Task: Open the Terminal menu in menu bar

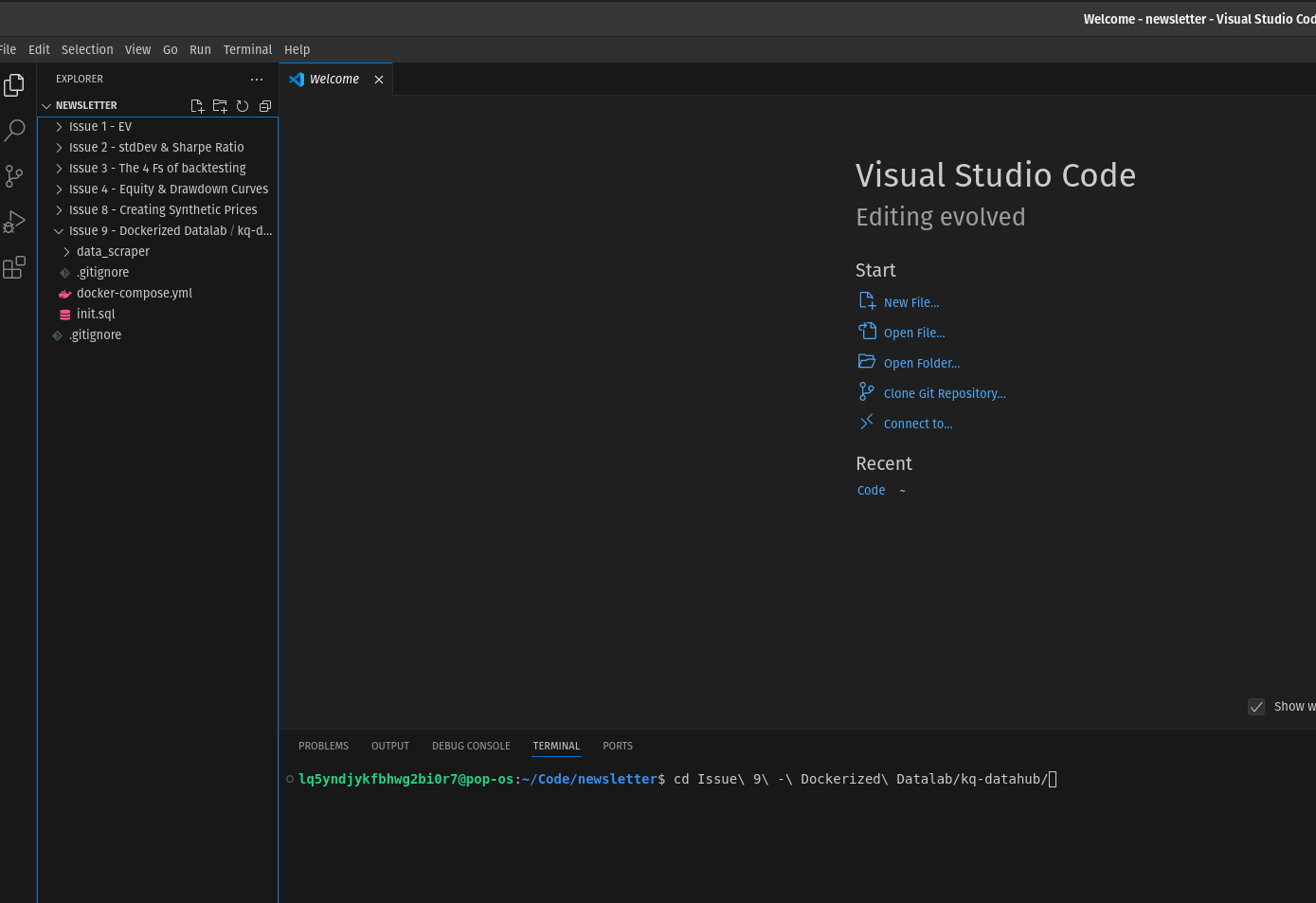Action: 247,50
